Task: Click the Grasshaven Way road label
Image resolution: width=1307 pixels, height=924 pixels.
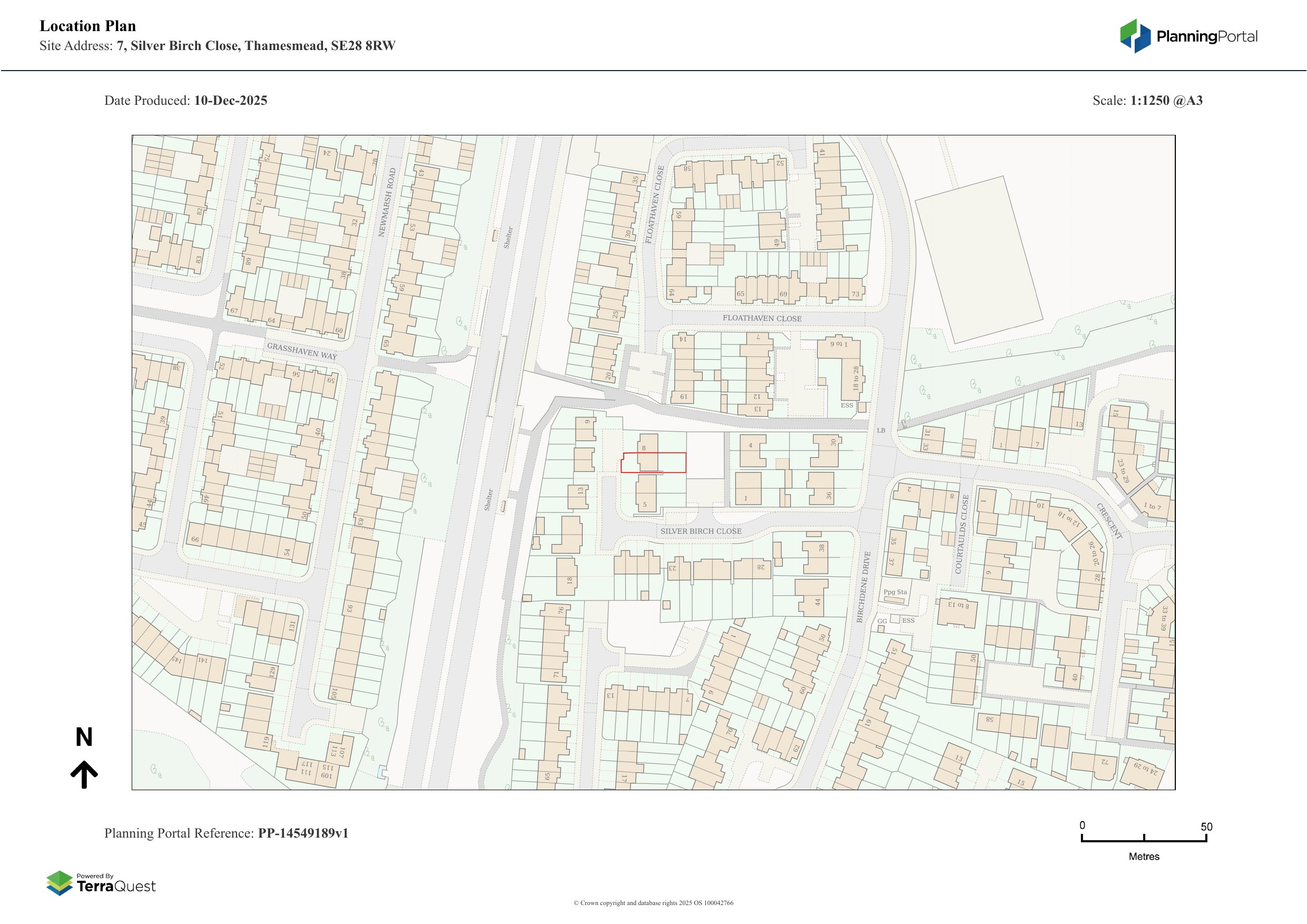Action: pos(302,351)
